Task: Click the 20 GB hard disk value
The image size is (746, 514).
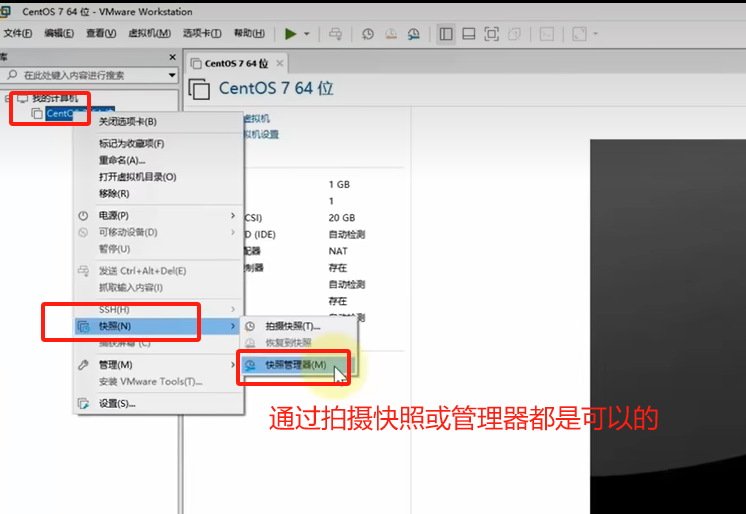Action: tap(342, 217)
